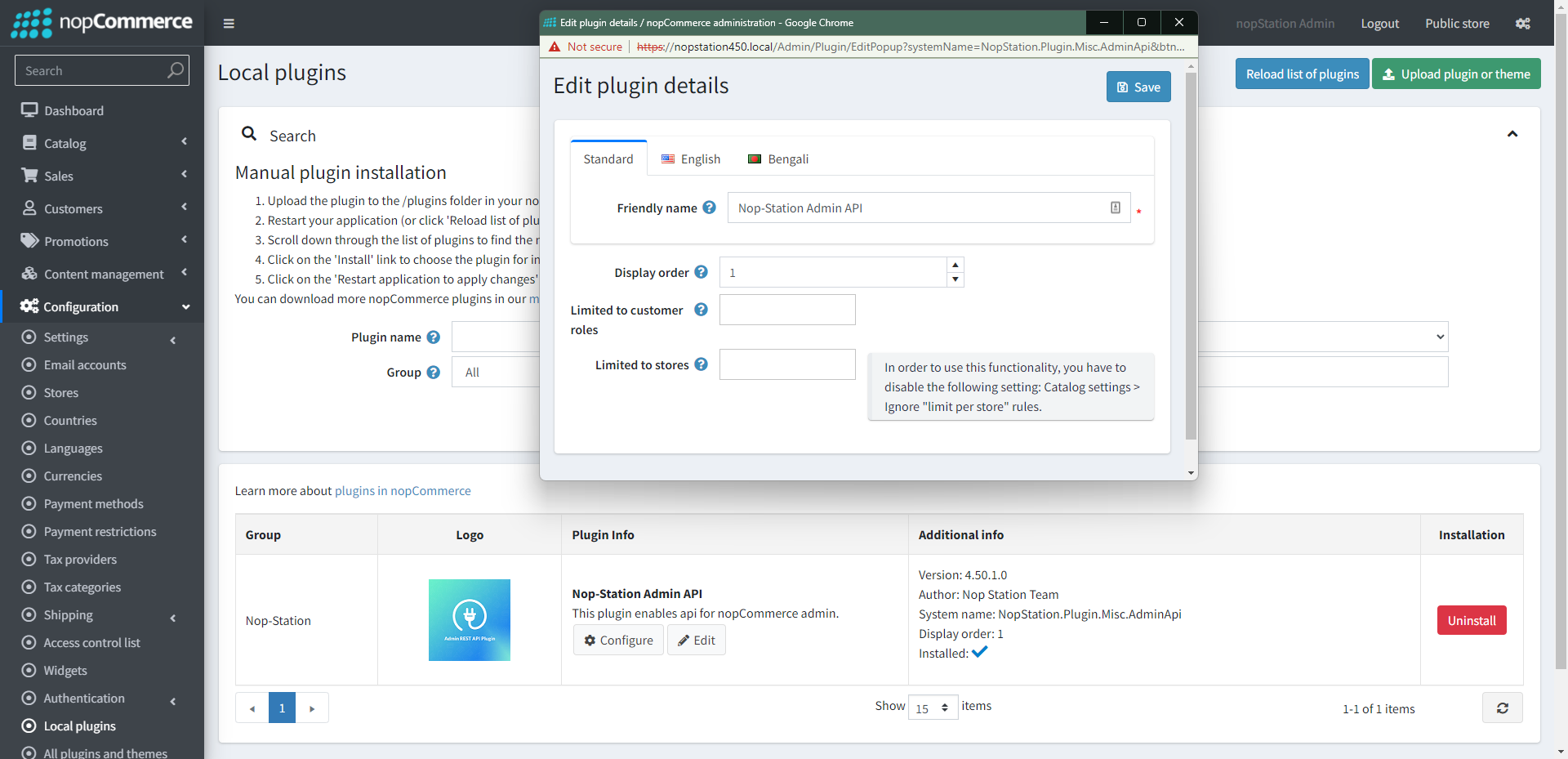Viewport: 1568px width, 759px height.
Task: Configure the Nop-Station Admin API plugin
Action: pos(618,640)
